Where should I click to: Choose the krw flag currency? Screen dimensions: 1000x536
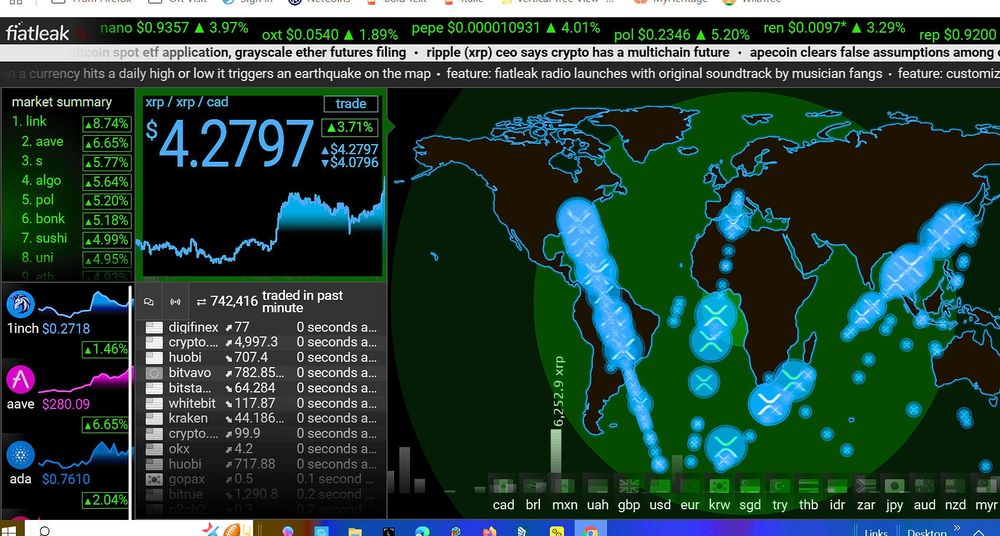719,487
